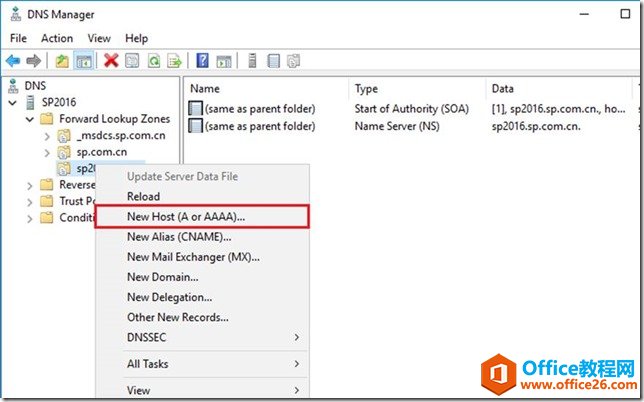Viewport: 644px width, 402px height.
Task: Choose New Alias (CNAME)
Action: [202, 237]
